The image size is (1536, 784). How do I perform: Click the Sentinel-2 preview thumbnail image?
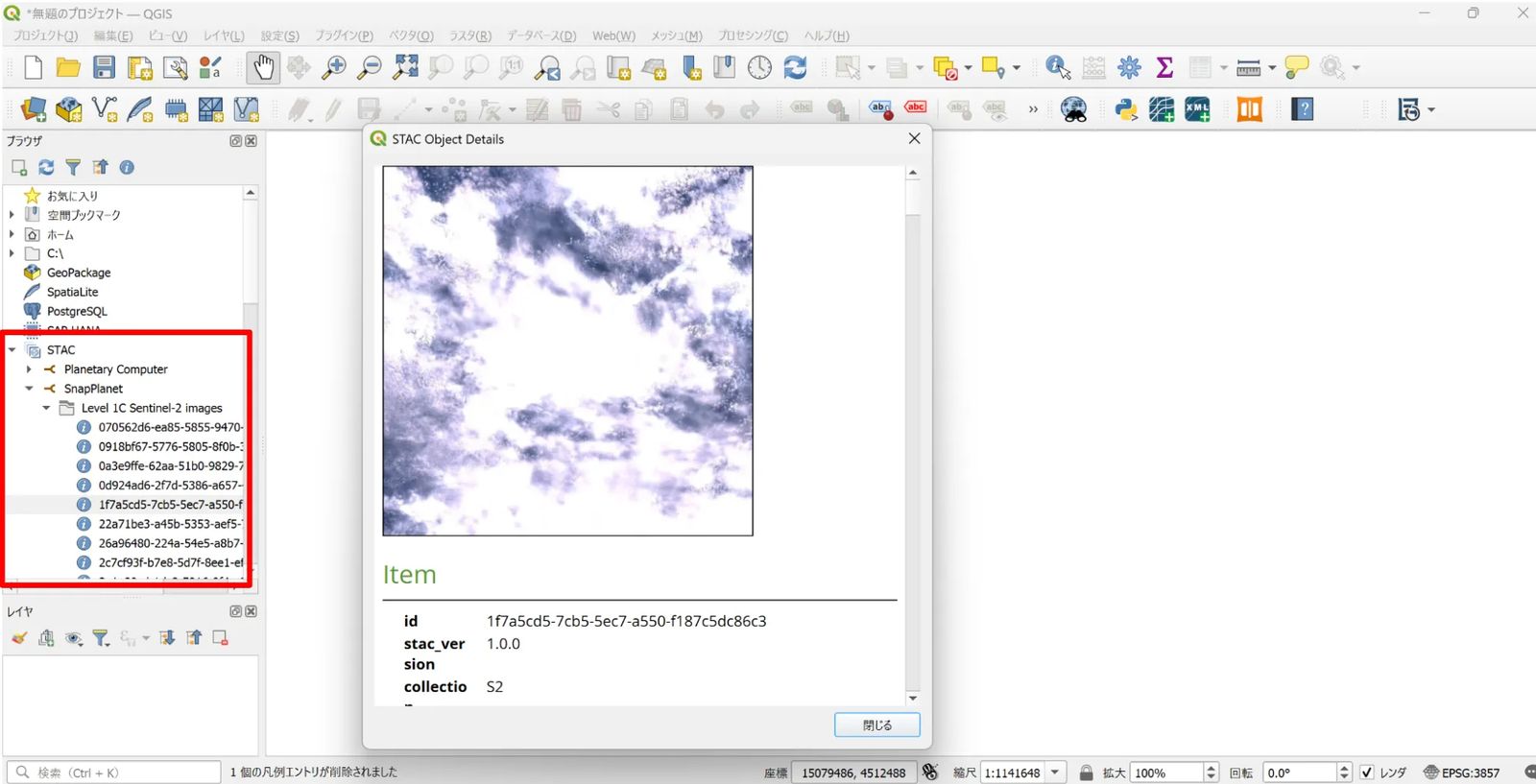tap(567, 351)
